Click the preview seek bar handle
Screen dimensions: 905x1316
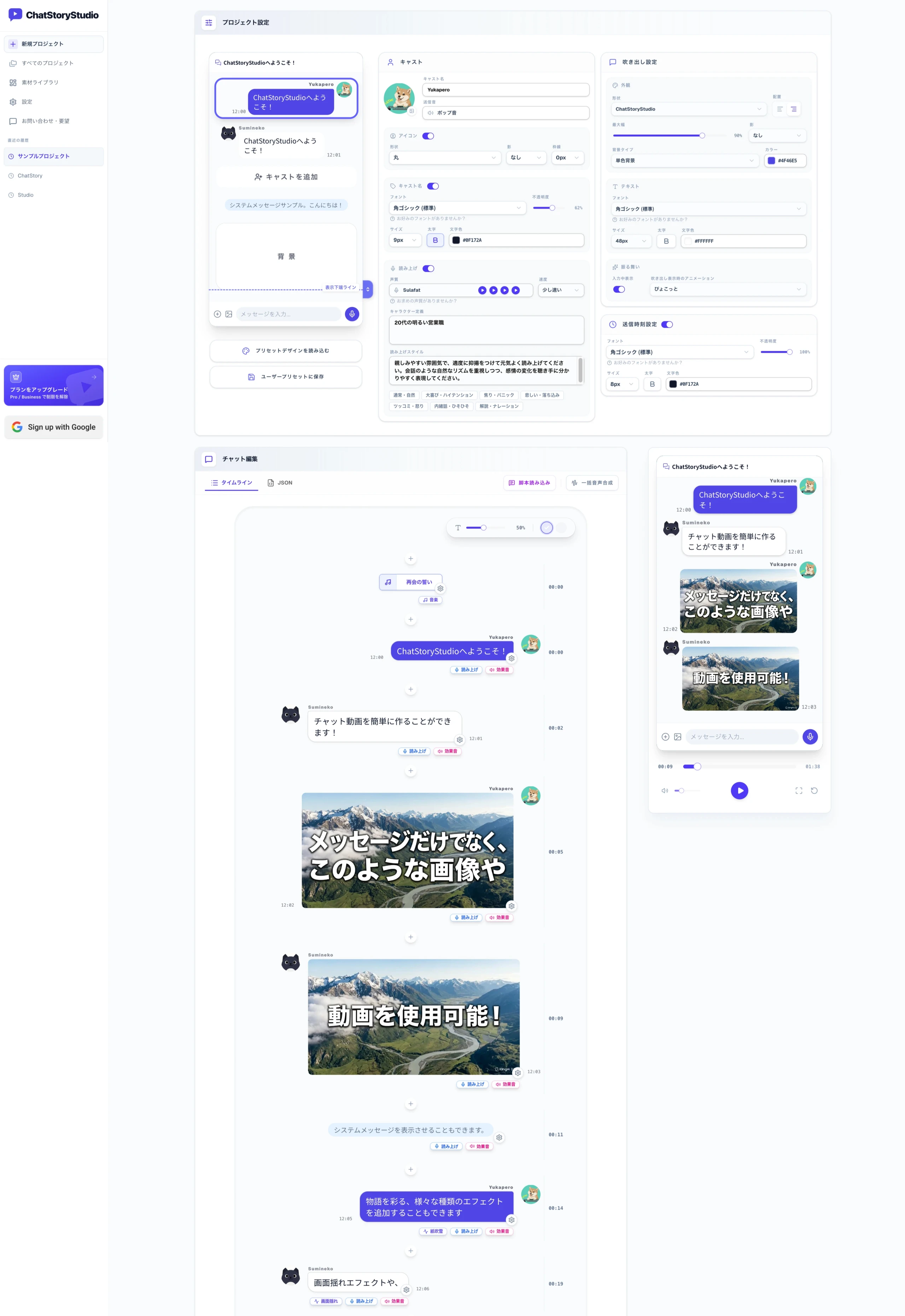pyautogui.click(x=697, y=766)
